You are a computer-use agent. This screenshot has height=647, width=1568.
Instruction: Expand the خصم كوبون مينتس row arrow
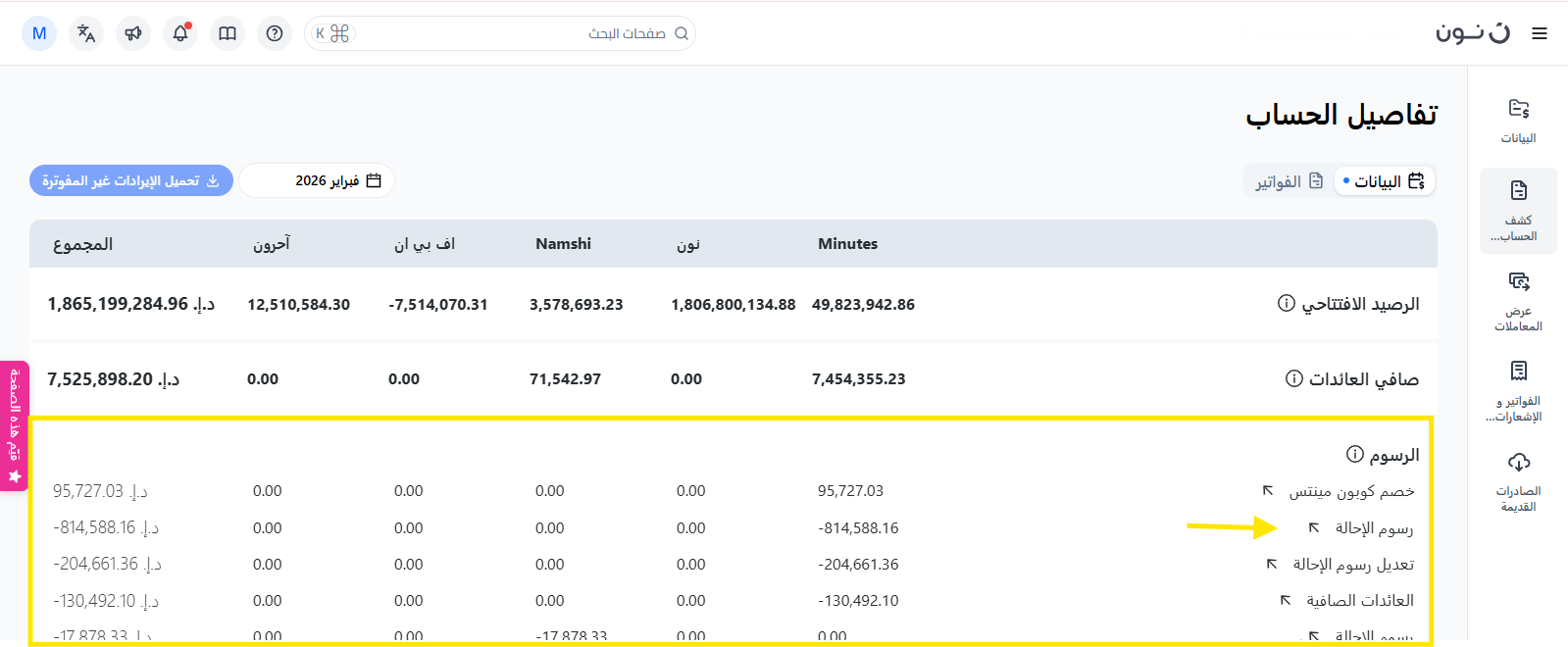1268,490
